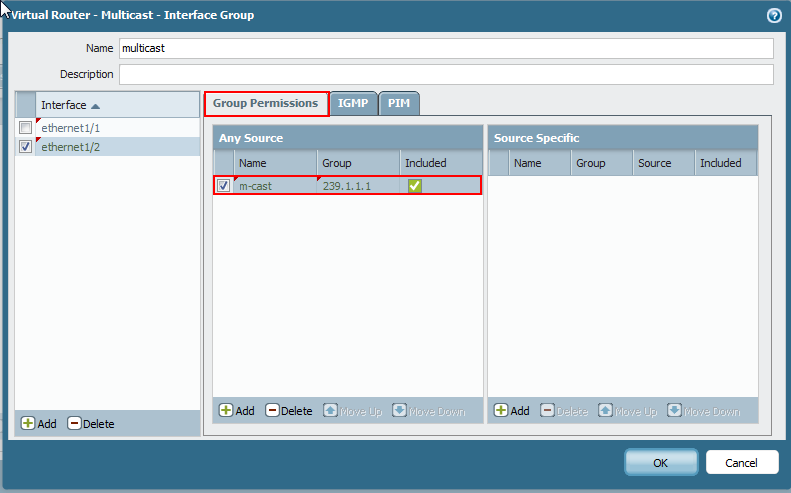Add a Source Specific group entry
The image size is (791, 493).
pos(512,410)
